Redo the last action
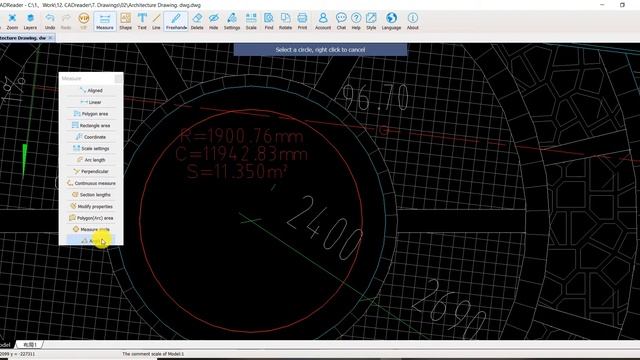The height and width of the screenshot is (360, 640). coord(66,21)
